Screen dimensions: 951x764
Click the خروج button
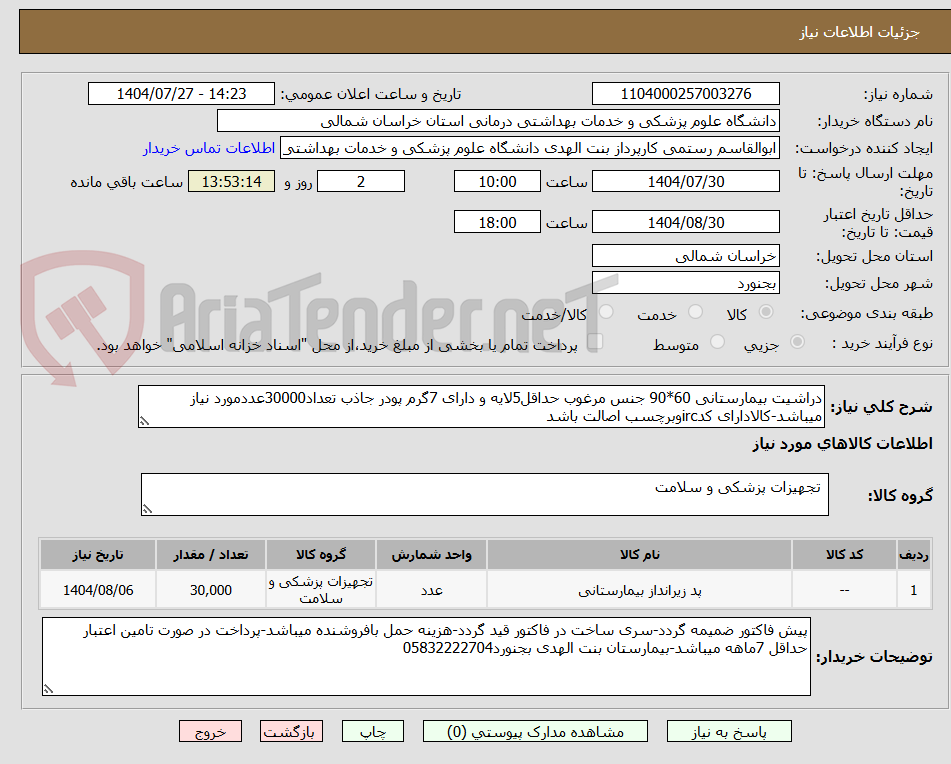pyautogui.click(x=209, y=731)
